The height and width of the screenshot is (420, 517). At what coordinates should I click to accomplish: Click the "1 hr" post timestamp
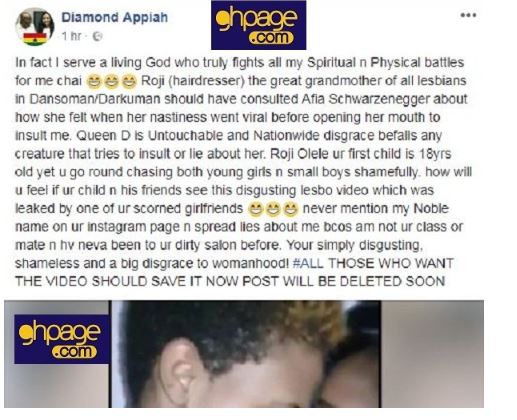(x=71, y=36)
